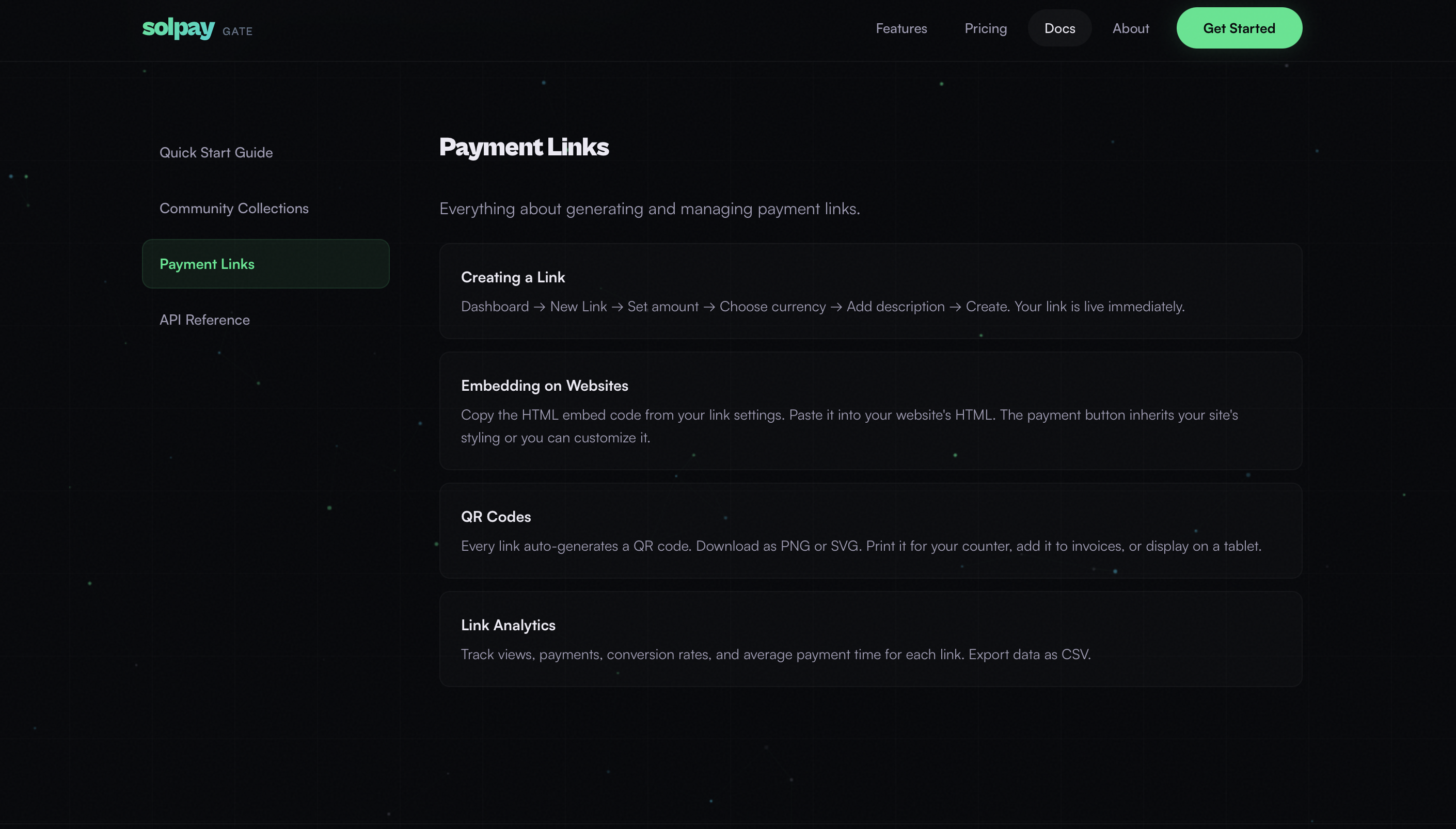Viewport: 1456px width, 829px height.
Task: Click the 'Everything about generating' intro text
Action: point(650,209)
